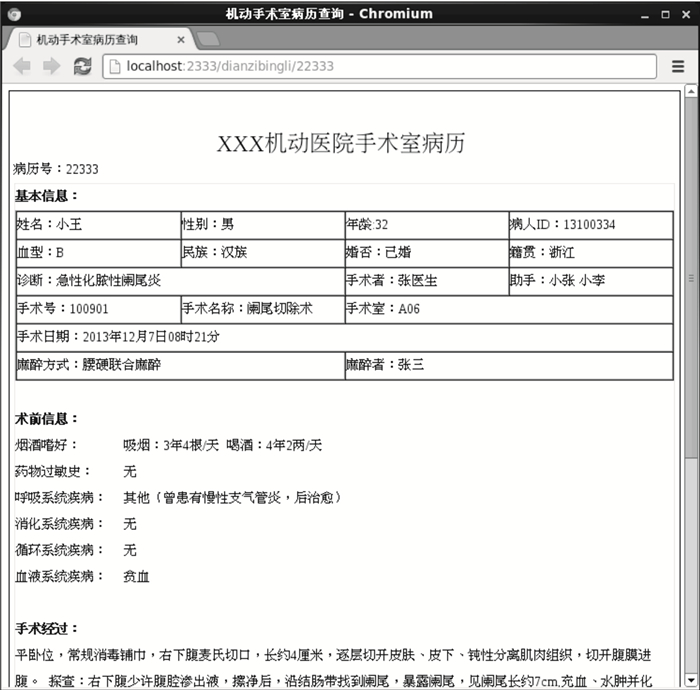Click the Chromium logo in title bar

[x=14, y=14]
